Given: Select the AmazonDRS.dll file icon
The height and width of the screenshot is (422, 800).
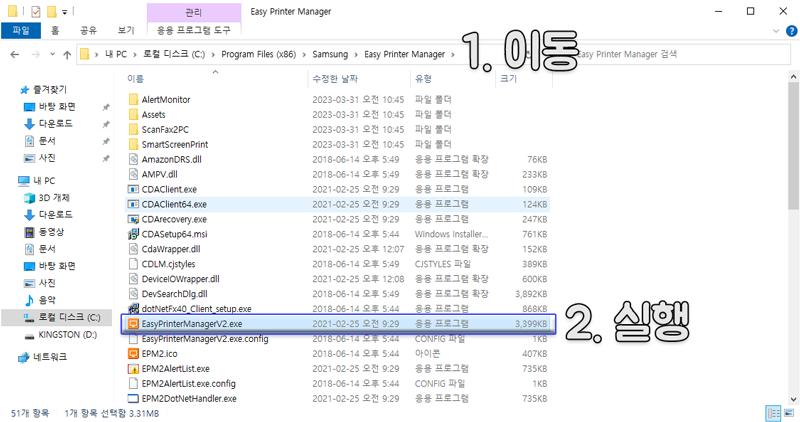Looking at the screenshot, I should 133,159.
